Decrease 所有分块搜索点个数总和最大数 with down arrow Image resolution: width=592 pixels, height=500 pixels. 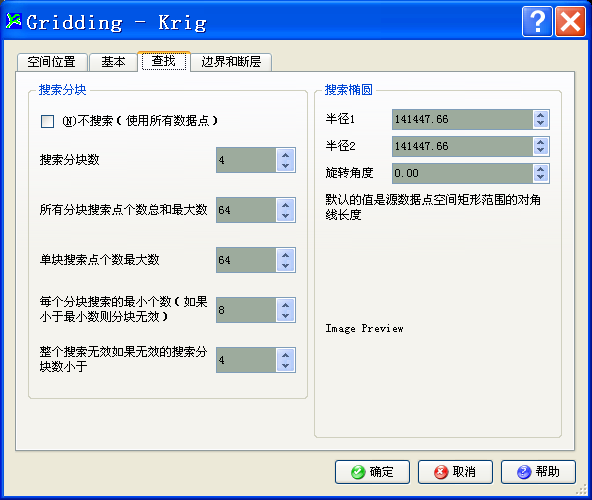coord(285,216)
